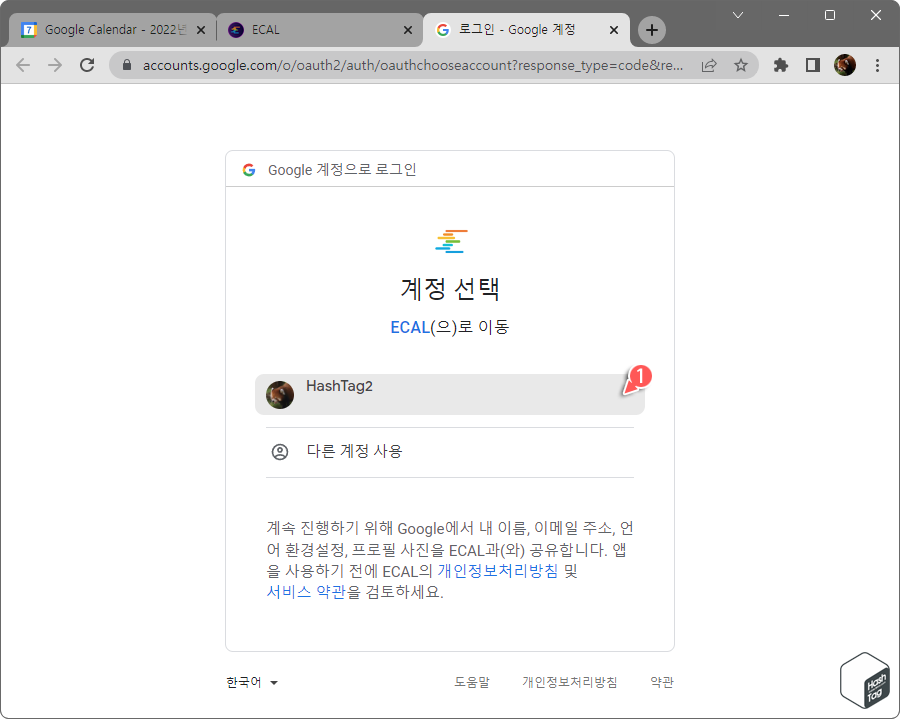This screenshot has height=719, width=900.
Task: Bookmark the page with the star icon
Action: (741, 65)
